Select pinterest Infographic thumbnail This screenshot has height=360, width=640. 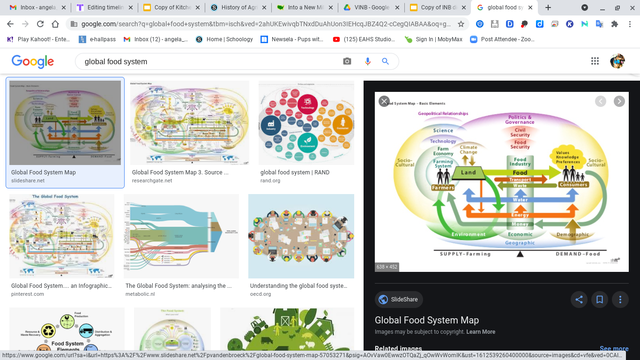[62, 236]
